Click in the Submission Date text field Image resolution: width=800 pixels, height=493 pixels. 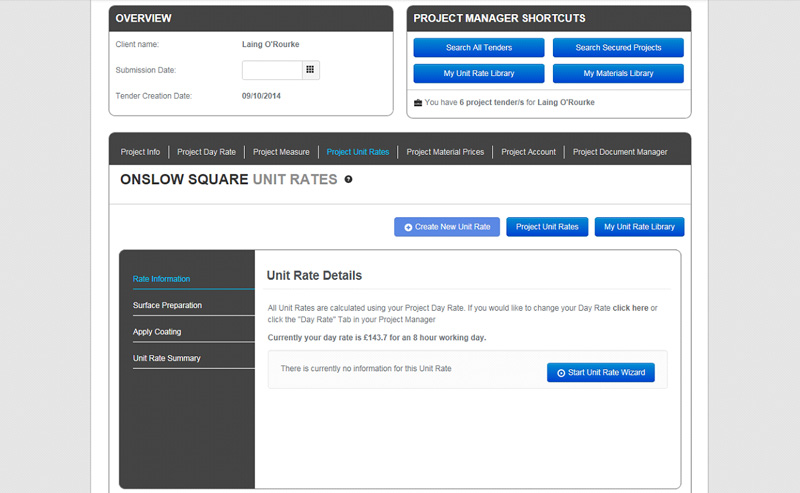click(272, 70)
